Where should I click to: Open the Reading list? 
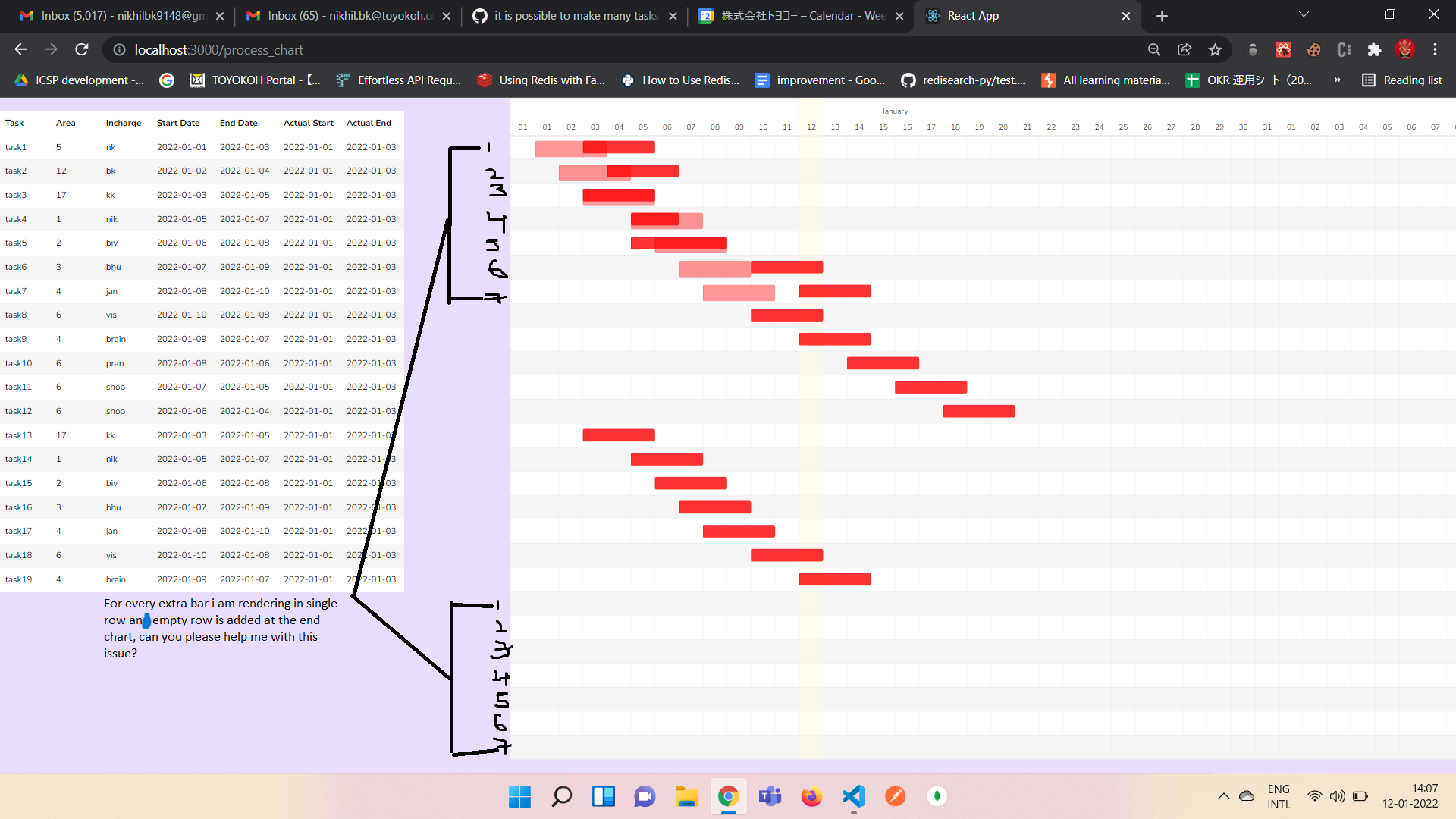click(1402, 80)
